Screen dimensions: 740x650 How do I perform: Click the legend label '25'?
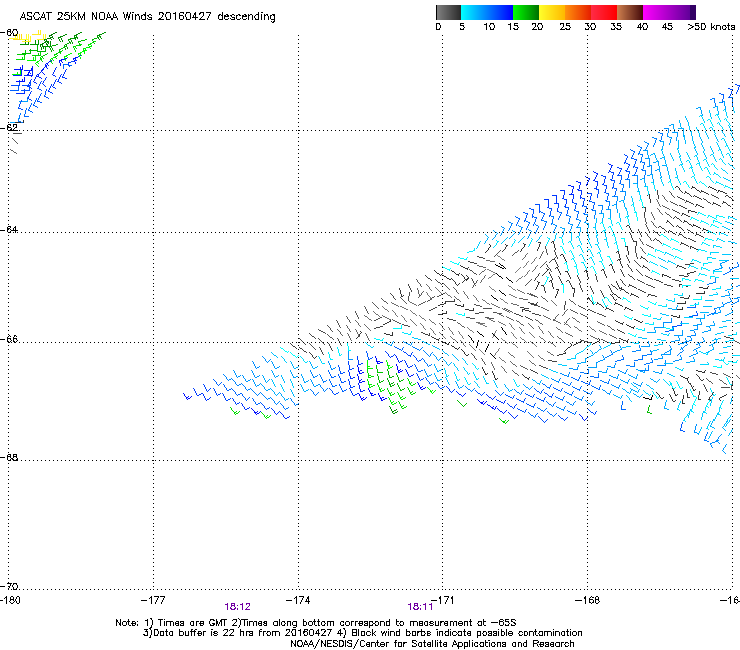pos(565,27)
